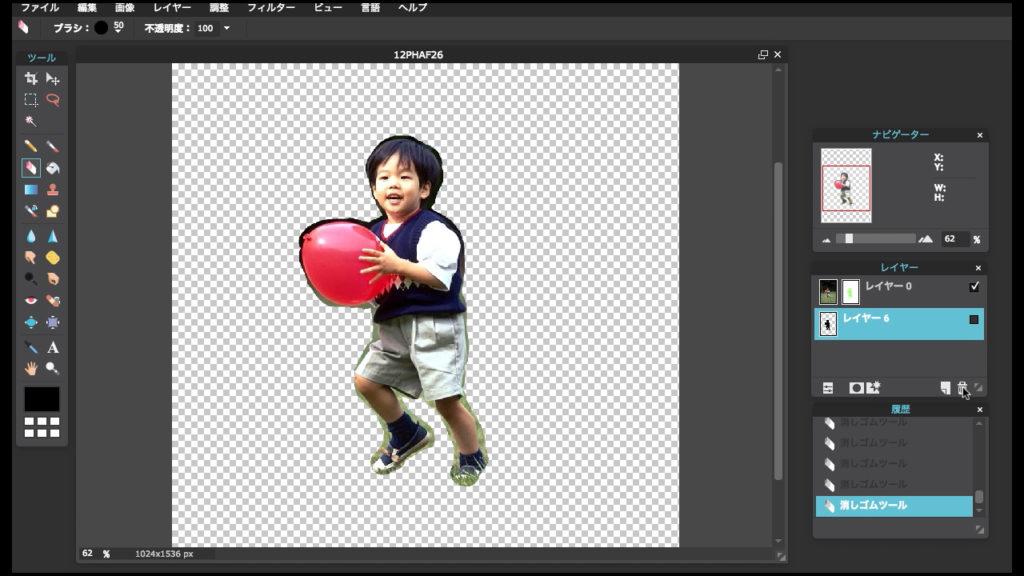This screenshot has width=1024, height=576.
Task: Click the navigator zoom slider handle
Action: [849, 239]
